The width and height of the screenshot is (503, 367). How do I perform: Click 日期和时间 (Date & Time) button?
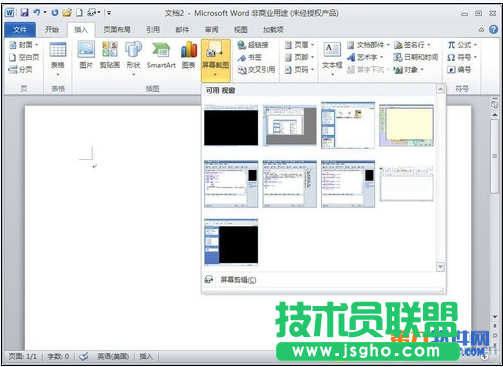pos(416,57)
